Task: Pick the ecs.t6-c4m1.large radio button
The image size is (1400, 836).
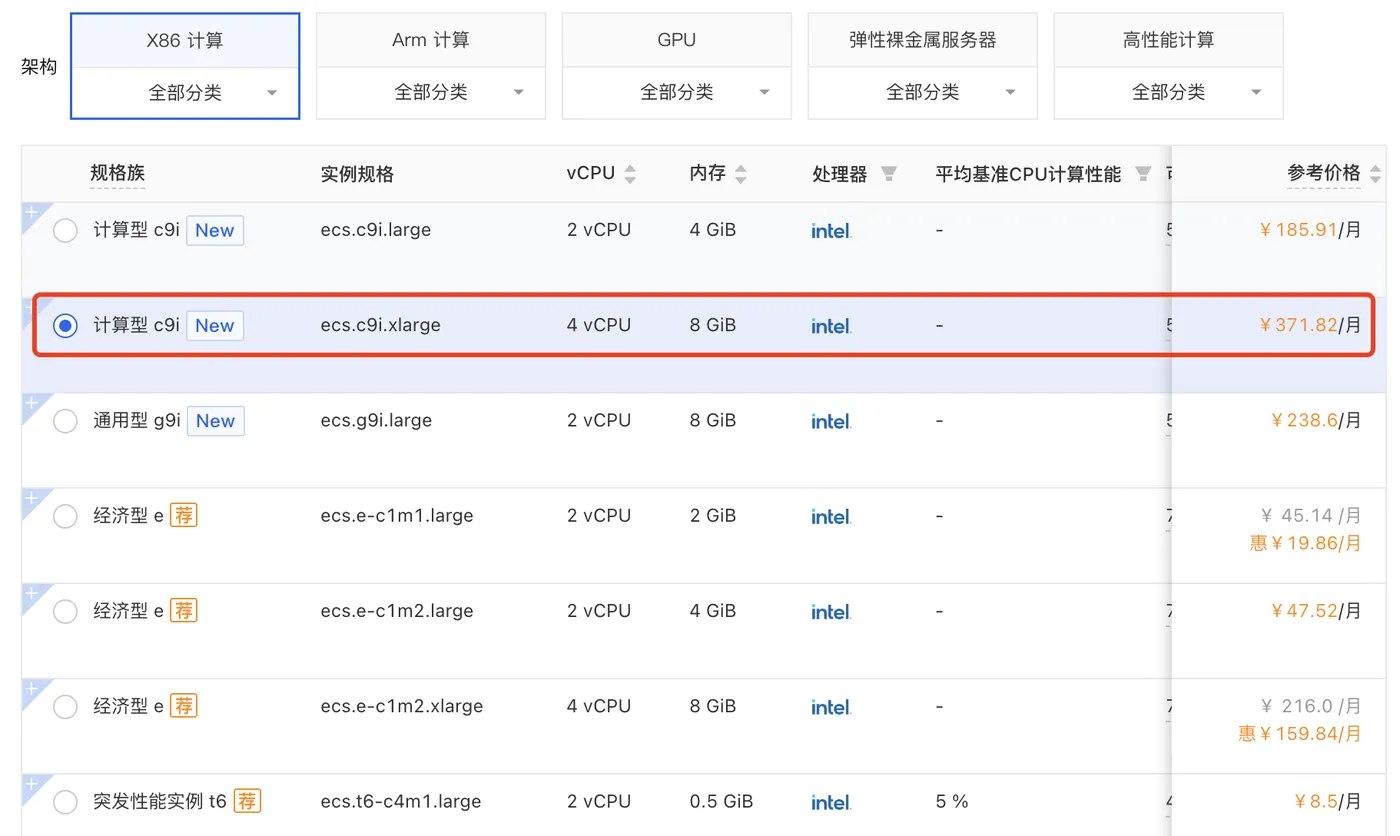Action: [x=65, y=802]
